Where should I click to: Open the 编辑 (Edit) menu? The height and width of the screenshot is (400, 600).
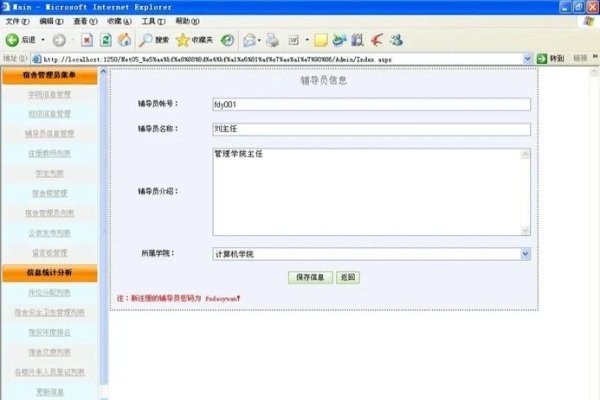click(51, 21)
